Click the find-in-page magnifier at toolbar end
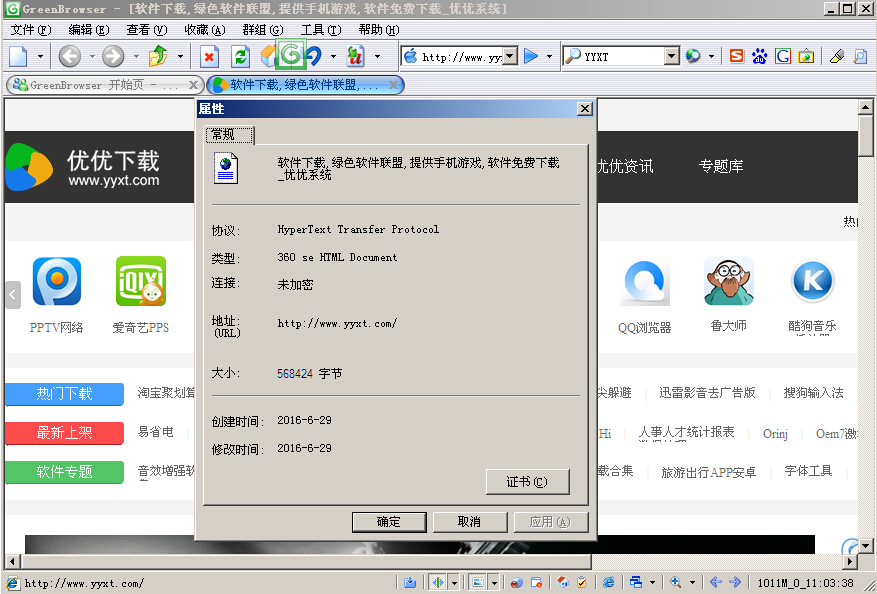Viewport: 877px width, 594px height. pyautogui.click(x=860, y=56)
